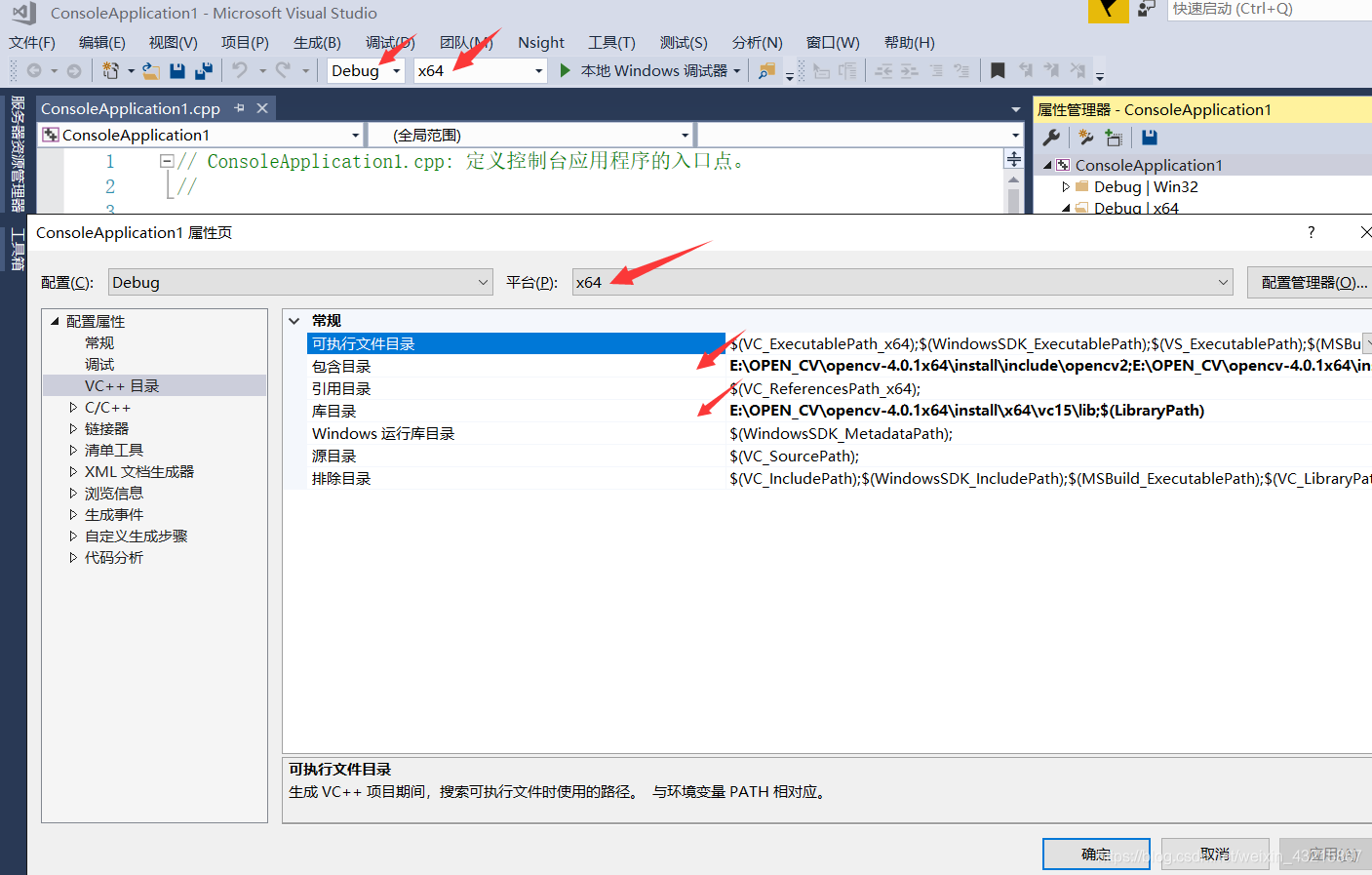
Task: Click the Save All double-disk icon
Action: [x=204, y=70]
